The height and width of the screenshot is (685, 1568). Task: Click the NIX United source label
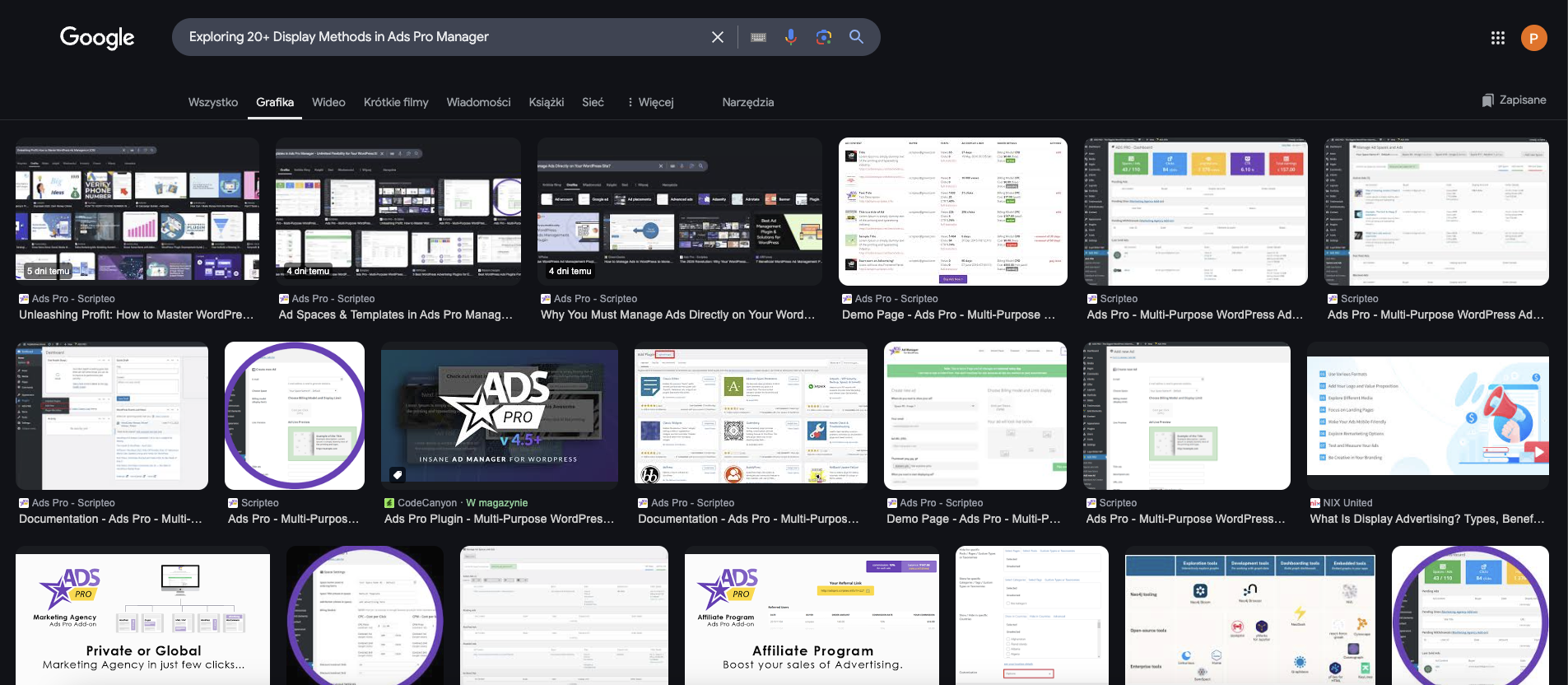tap(1347, 503)
